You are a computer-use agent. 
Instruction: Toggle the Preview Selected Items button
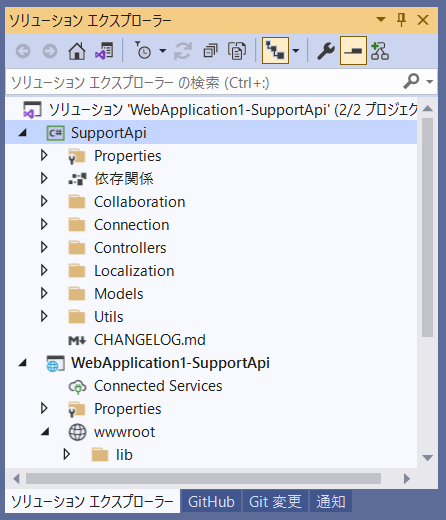click(353, 51)
